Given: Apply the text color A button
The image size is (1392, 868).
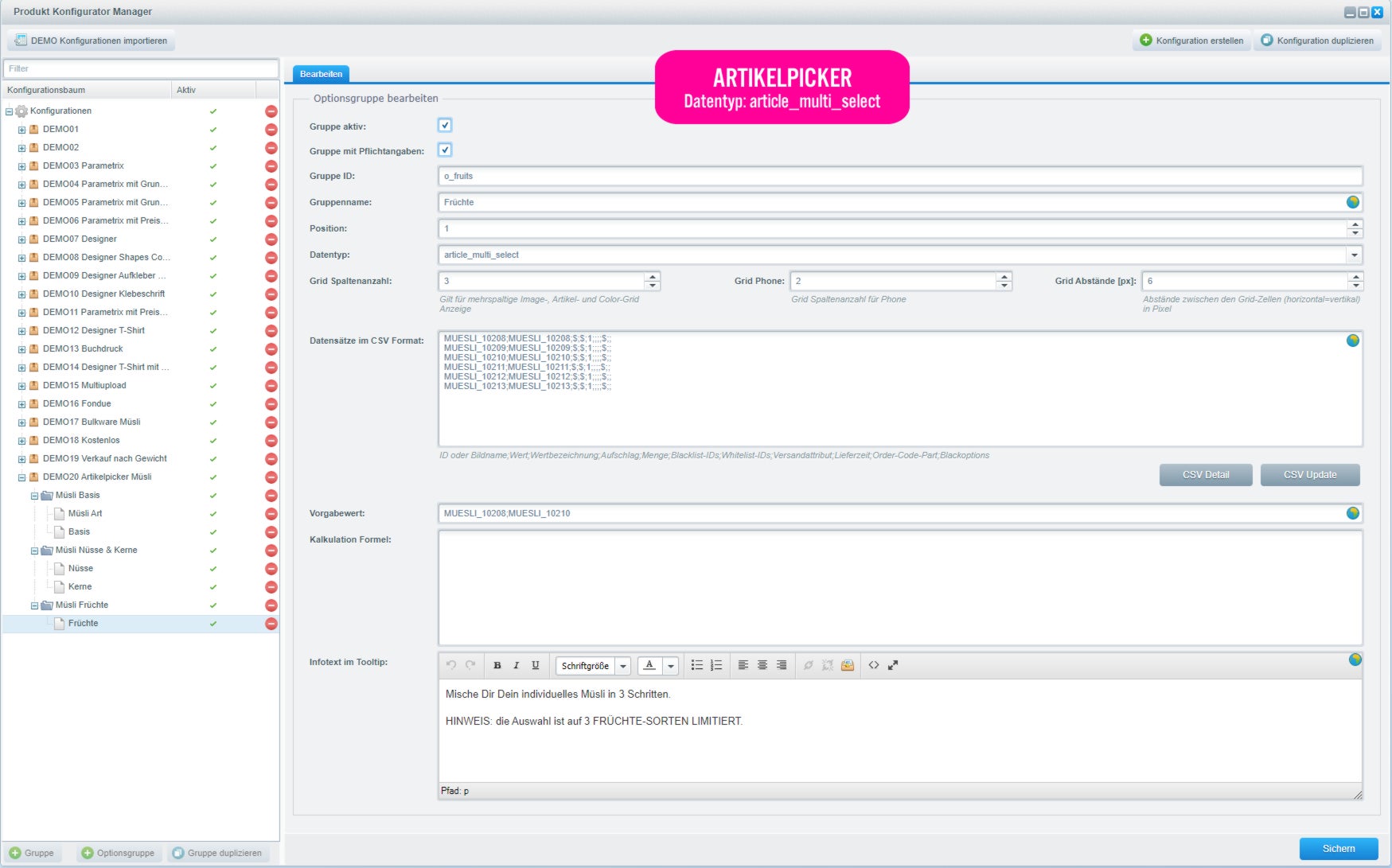Looking at the screenshot, I should click(649, 666).
